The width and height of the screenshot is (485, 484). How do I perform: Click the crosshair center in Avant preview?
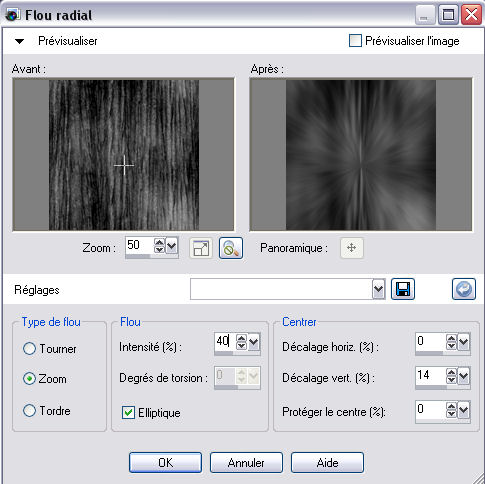point(124,165)
